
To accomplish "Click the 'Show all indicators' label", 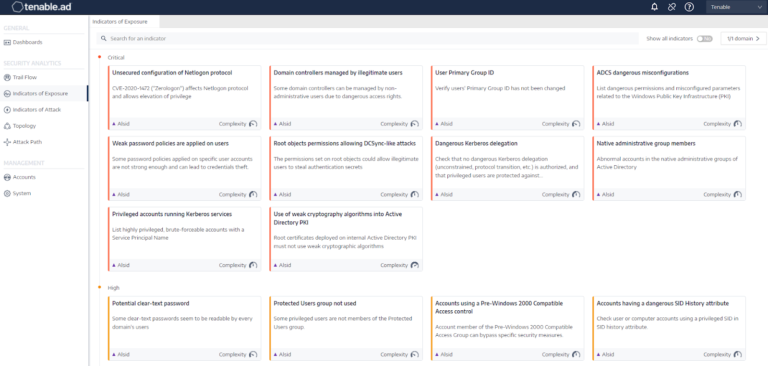I will (670, 38).
